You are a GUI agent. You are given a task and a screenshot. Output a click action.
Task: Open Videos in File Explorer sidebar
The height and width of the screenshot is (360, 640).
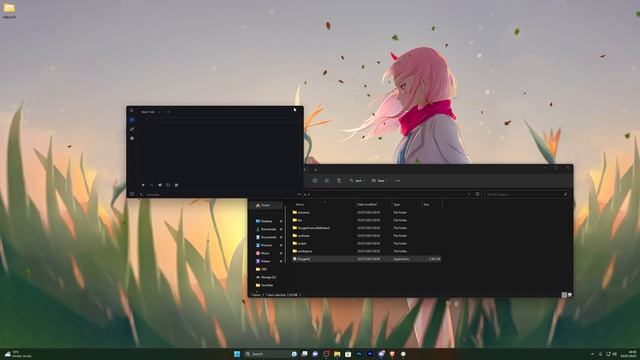(x=265, y=261)
